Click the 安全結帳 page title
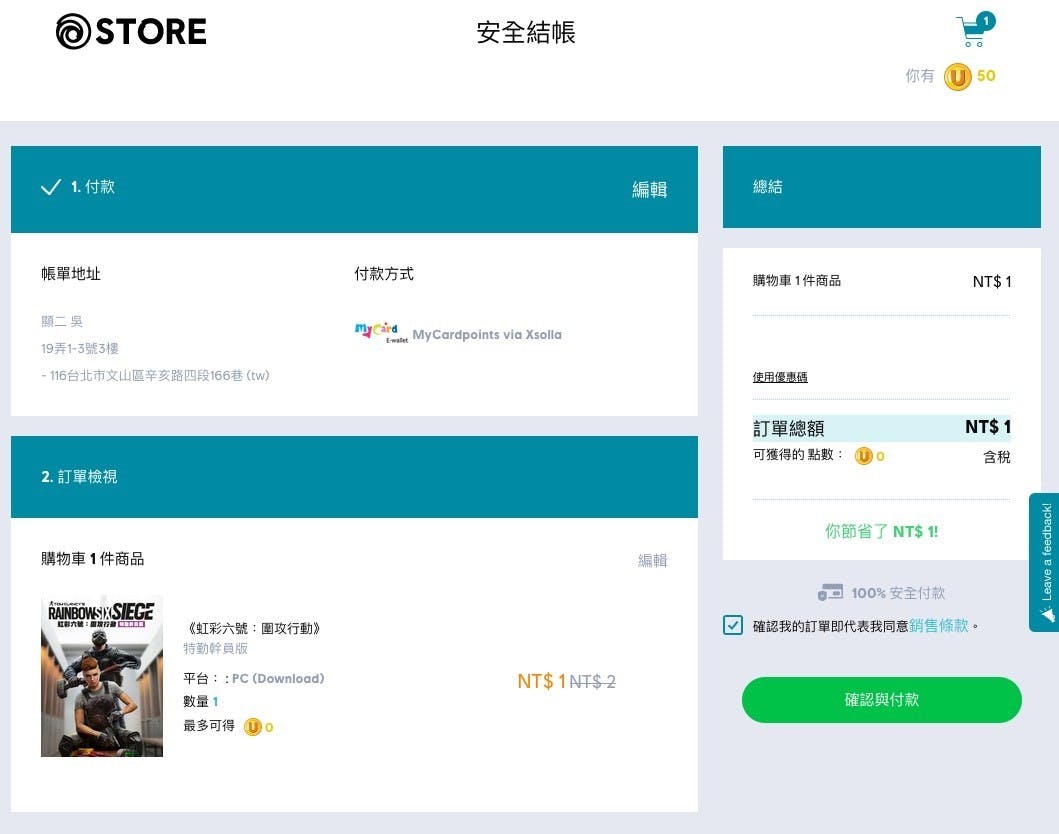Viewport: 1059px width, 834px height. 526,32
